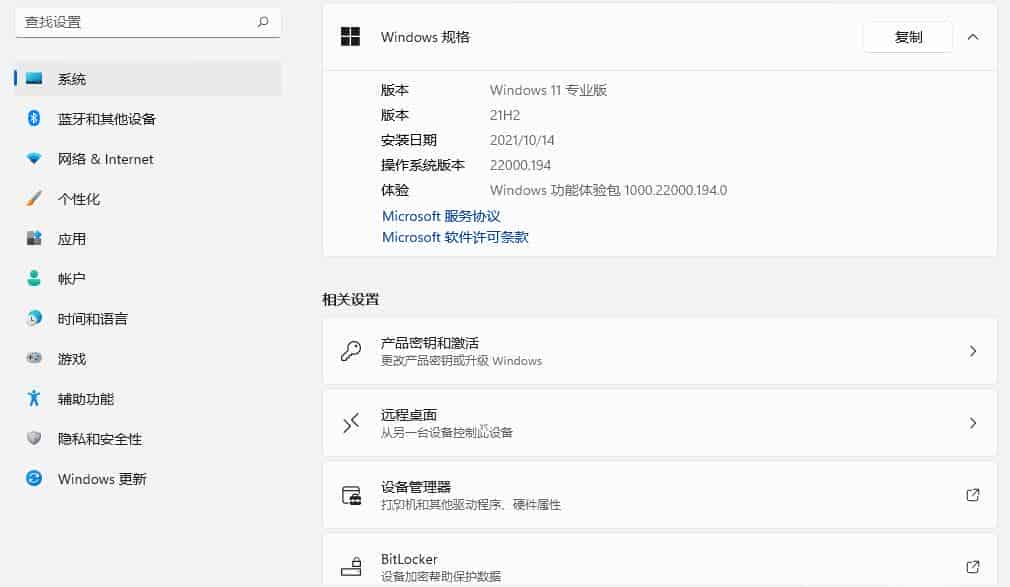Click the update arrows icon beside Windows 更新
The height and width of the screenshot is (587, 1010).
tap(34, 478)
